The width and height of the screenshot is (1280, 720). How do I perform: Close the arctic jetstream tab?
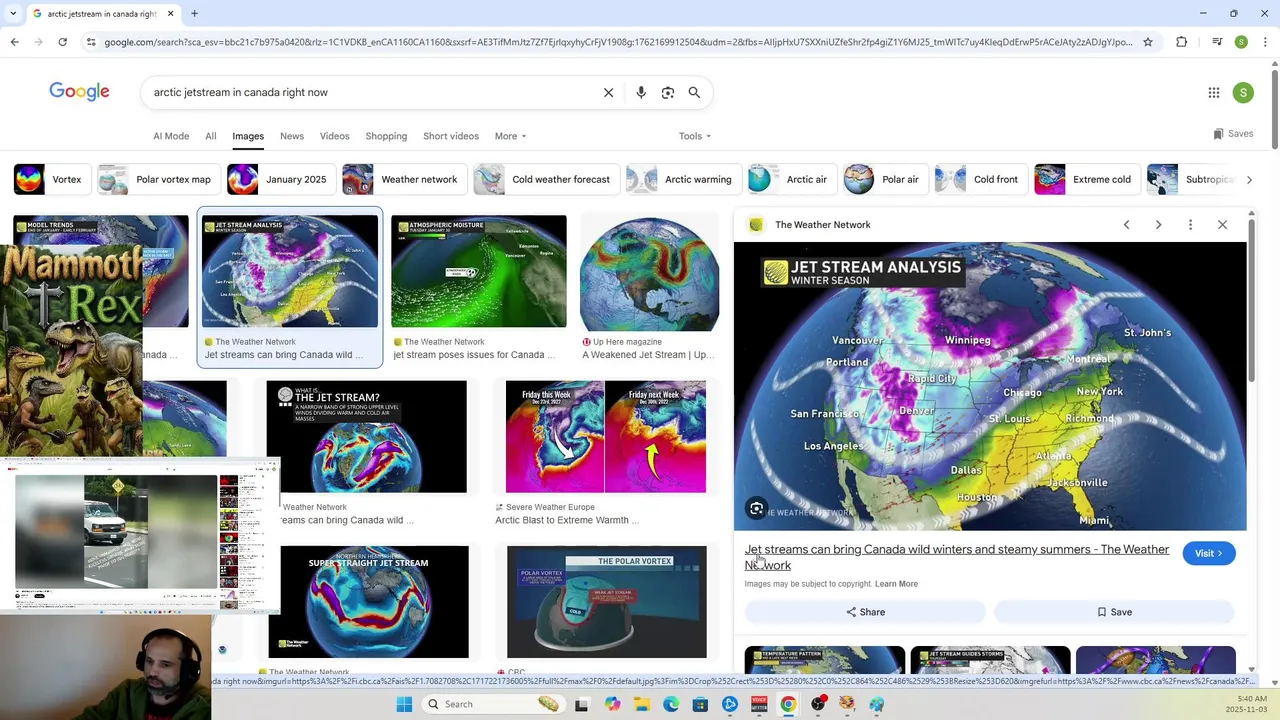[170, 13]
